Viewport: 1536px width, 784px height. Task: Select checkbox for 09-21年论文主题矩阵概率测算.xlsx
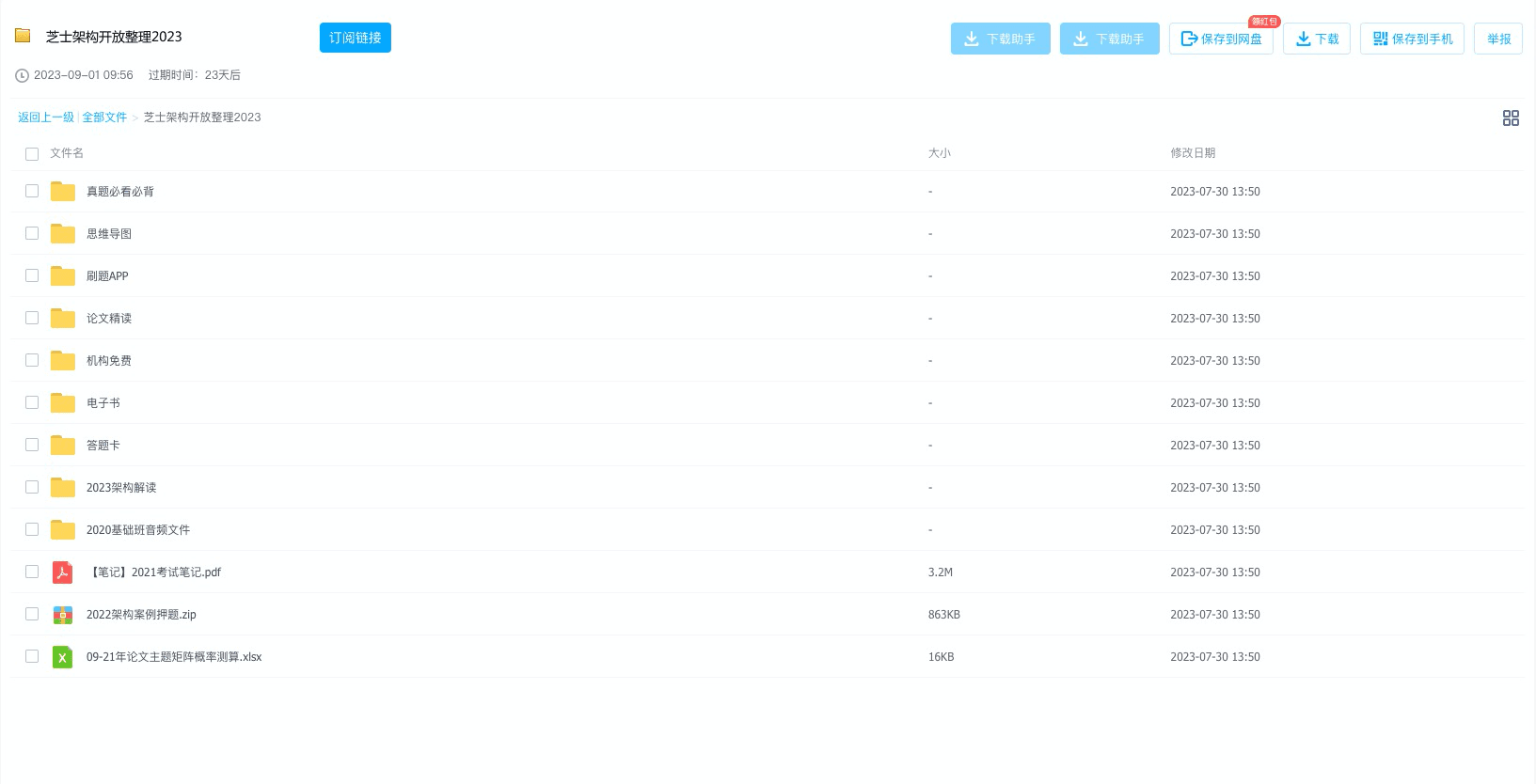pos(32,656)
